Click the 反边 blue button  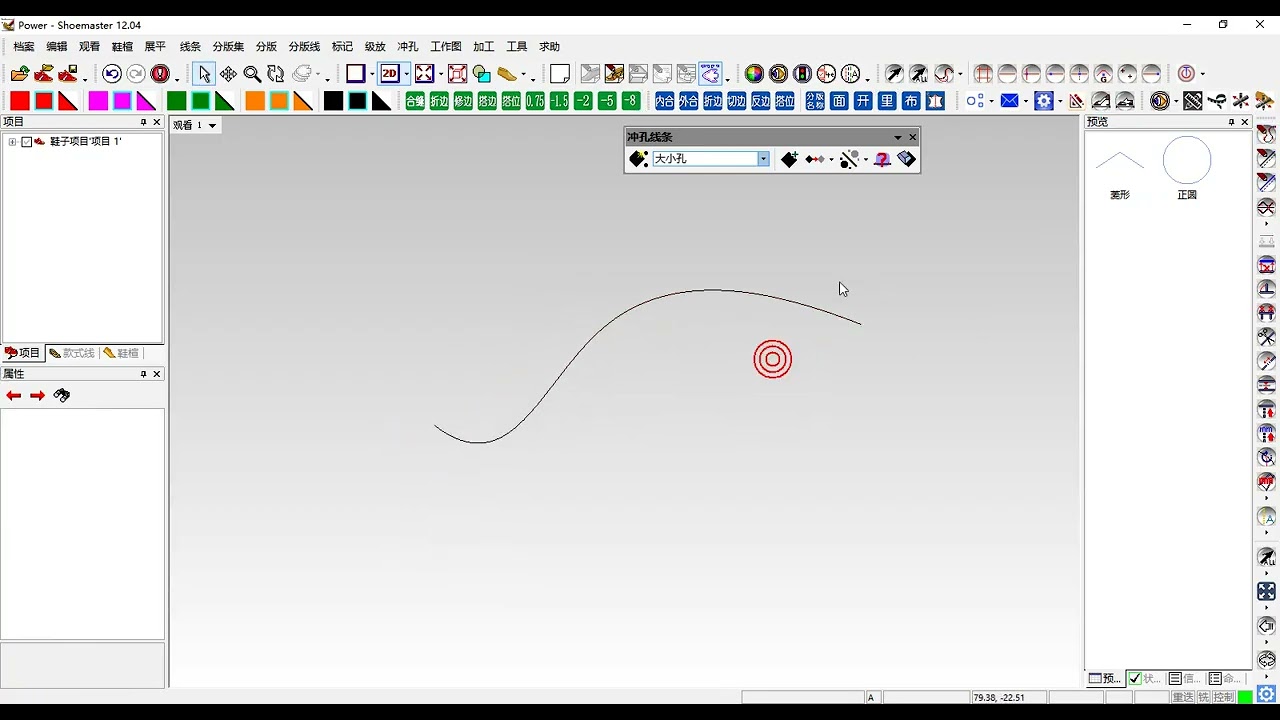click(760, 101)
